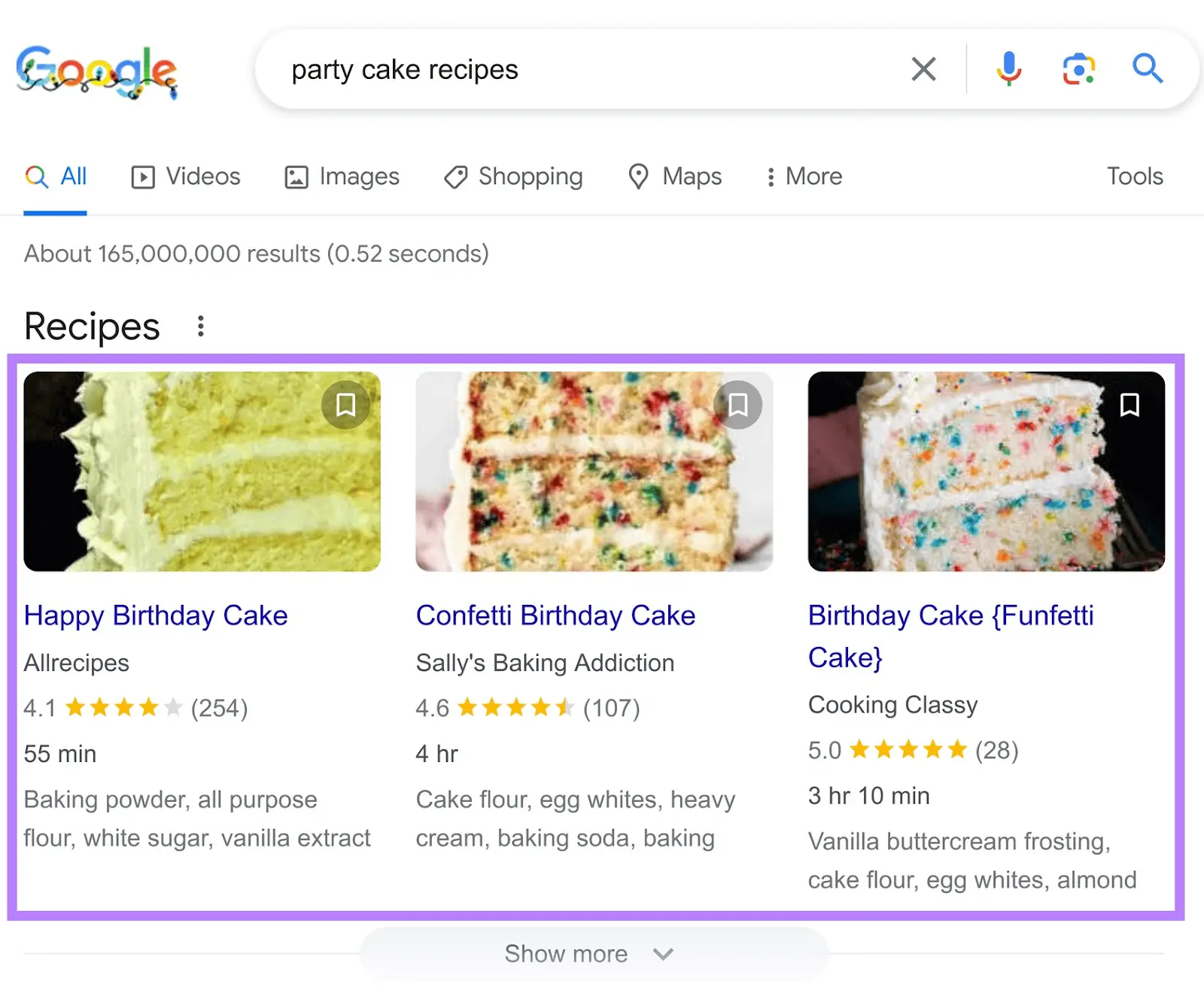Viewport: 1204px width, 999px height.
Task: Clear the search query with the X icon
Action: tap(923, 69)
